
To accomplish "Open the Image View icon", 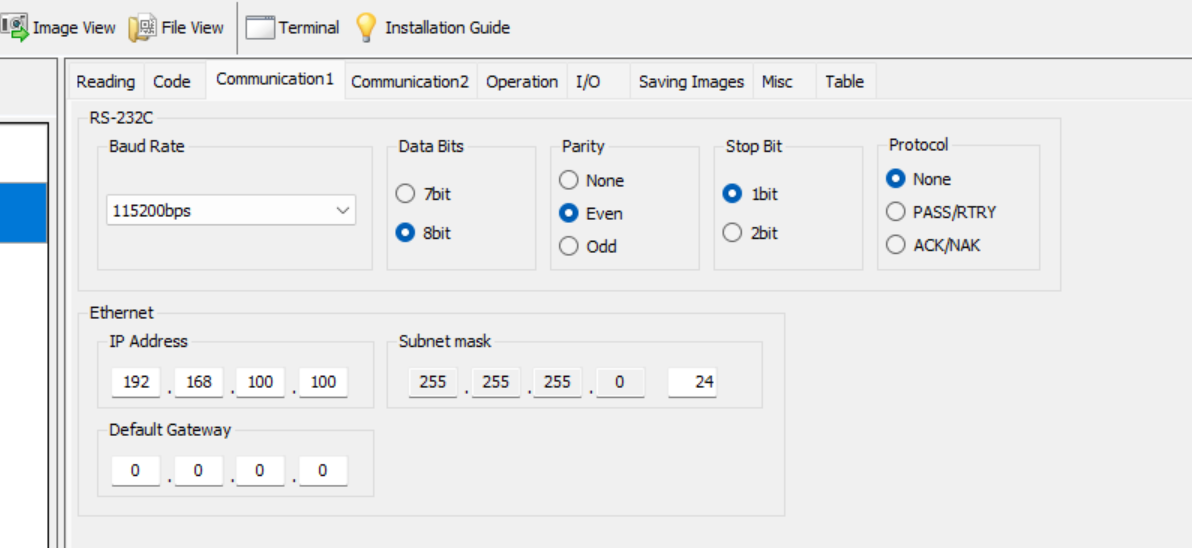I will (x=14, y=27).
